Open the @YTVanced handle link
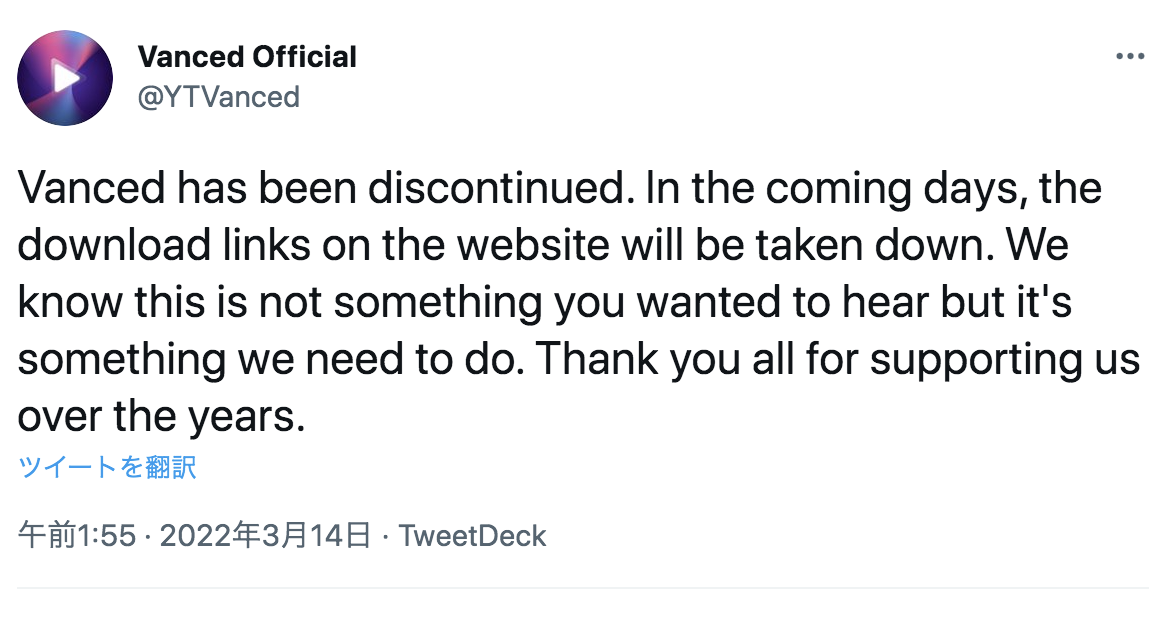This screenshot has width=1158, height=618. point(219,97)
